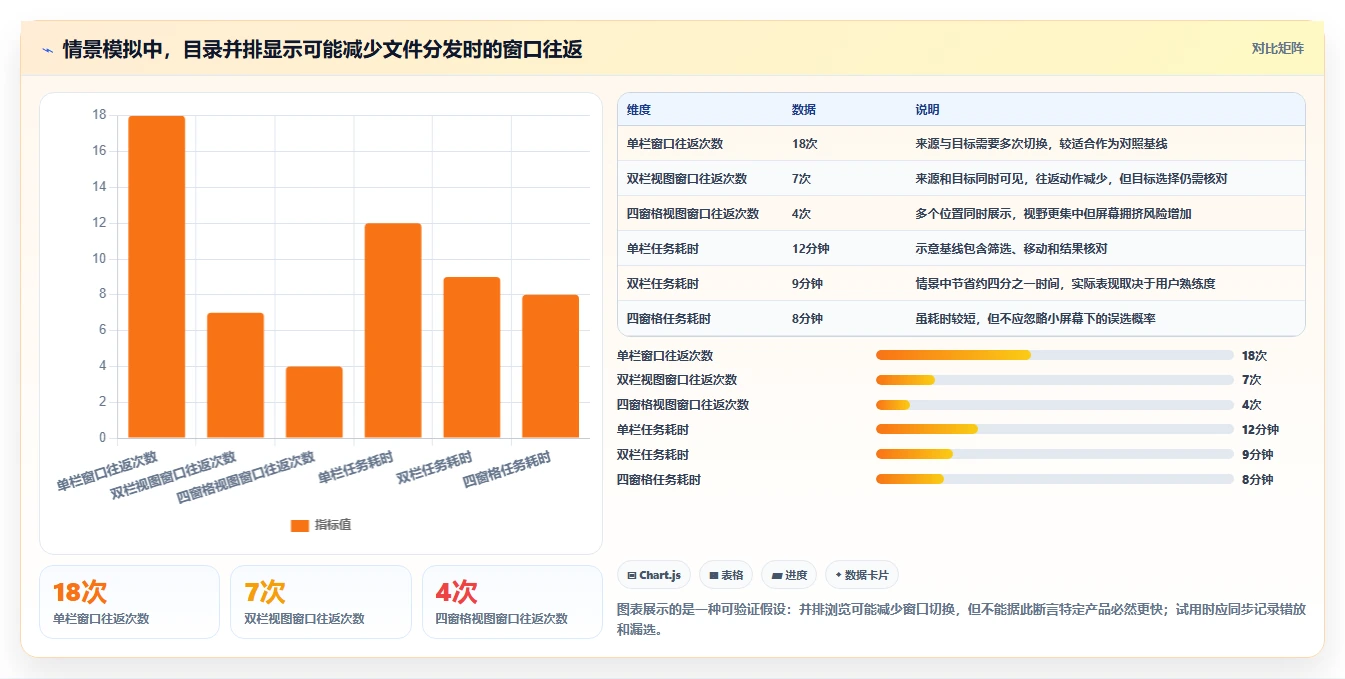Screen dimensions: 1345x679
Task: Click the 双栏任务耗时 x-axis chart label
Action: pos(434,468)
